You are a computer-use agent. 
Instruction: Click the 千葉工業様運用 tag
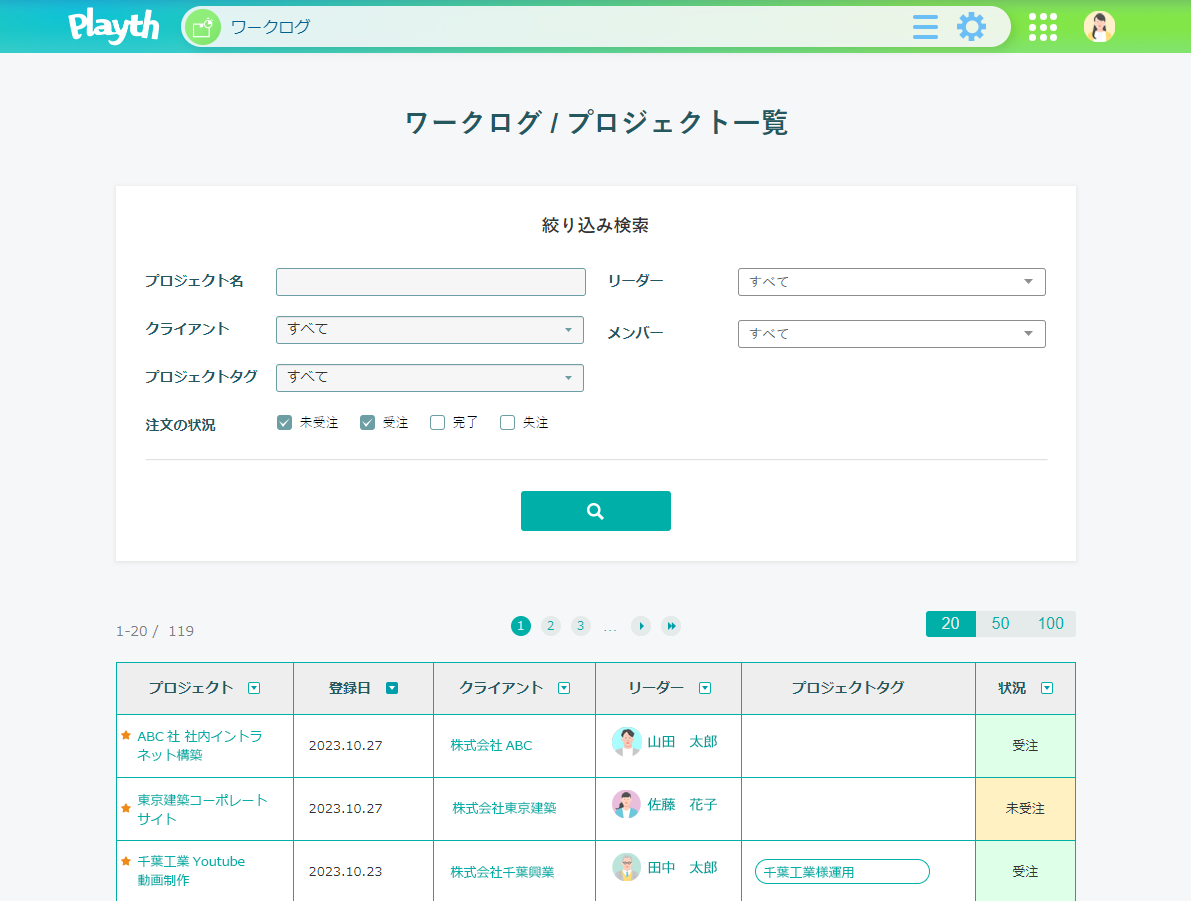click(x=842, y=872)
